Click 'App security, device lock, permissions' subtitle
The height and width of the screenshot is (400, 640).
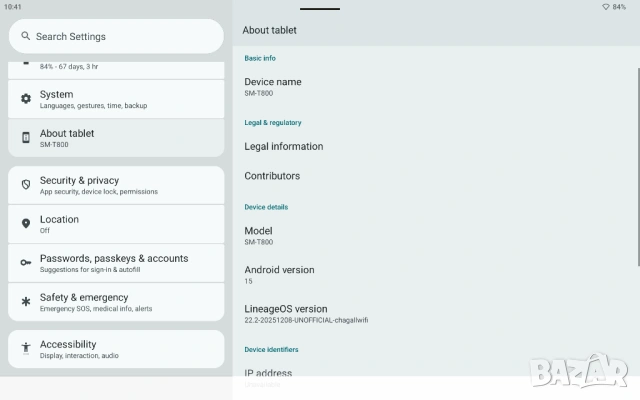(x=99, y=191)
